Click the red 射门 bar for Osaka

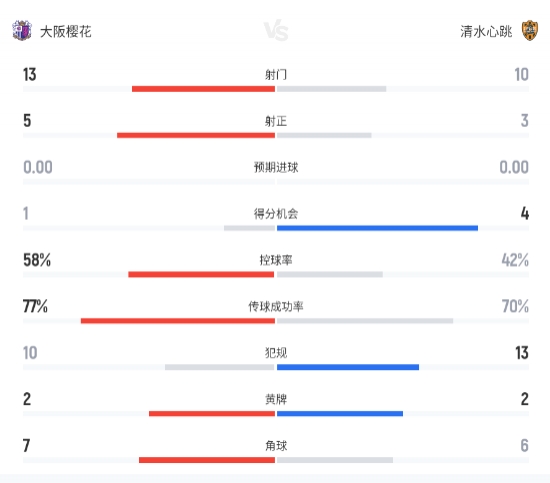tap(203, 89)
